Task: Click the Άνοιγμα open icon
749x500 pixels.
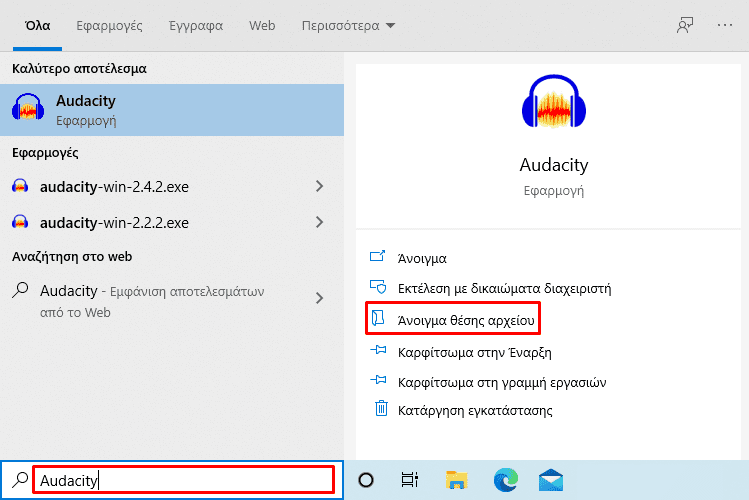Action: [377, 256]
